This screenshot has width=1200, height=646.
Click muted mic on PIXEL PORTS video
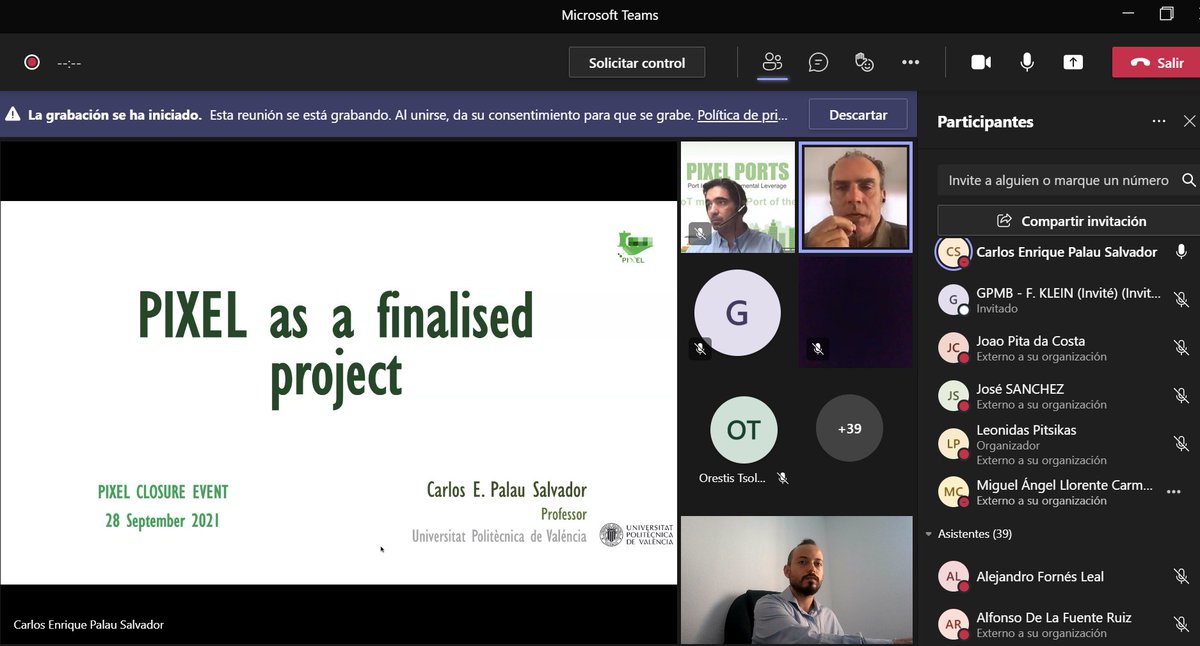click(700, 234)
